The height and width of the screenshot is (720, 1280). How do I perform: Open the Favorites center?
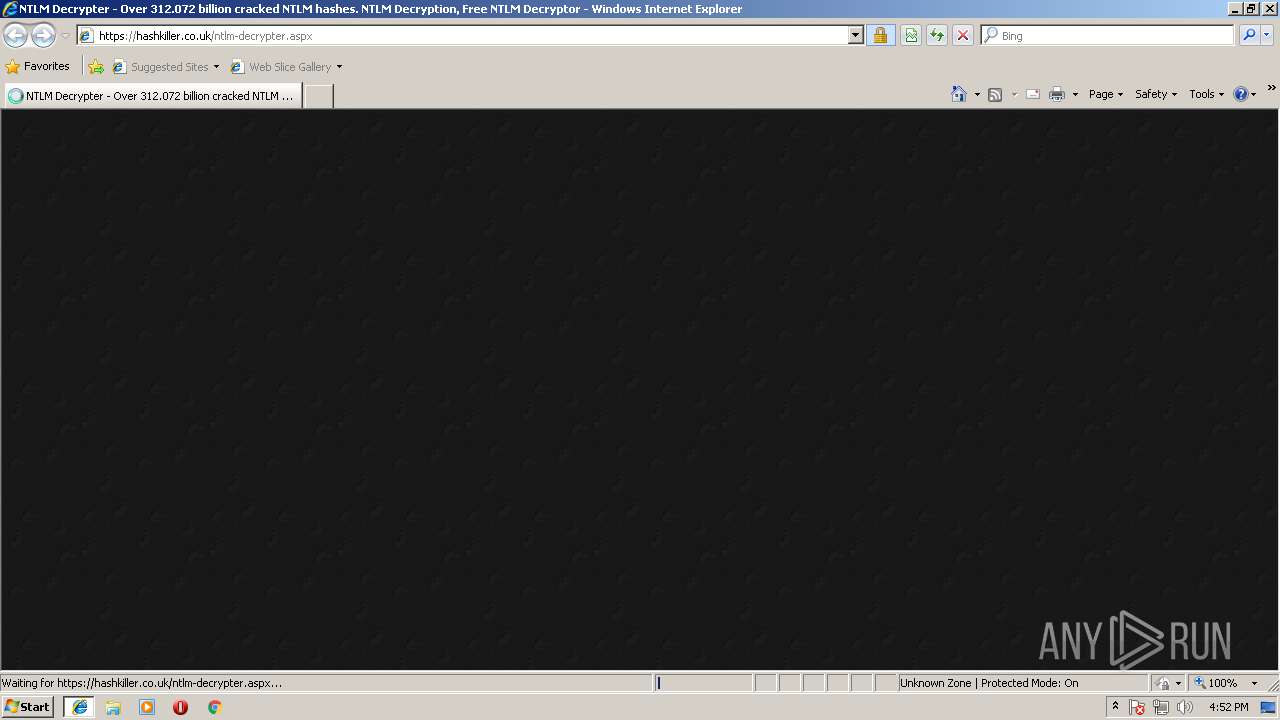(x=38, y=67)
